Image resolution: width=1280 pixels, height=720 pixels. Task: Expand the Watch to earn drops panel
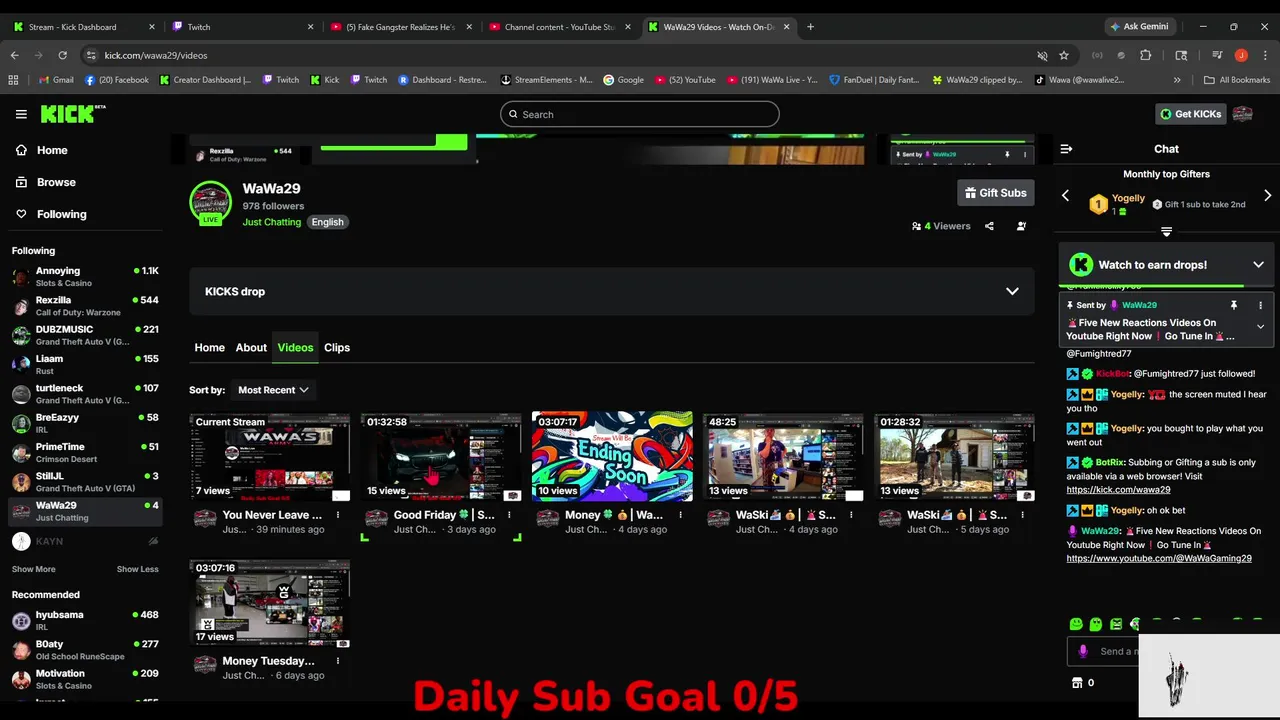pos(1258,265)
